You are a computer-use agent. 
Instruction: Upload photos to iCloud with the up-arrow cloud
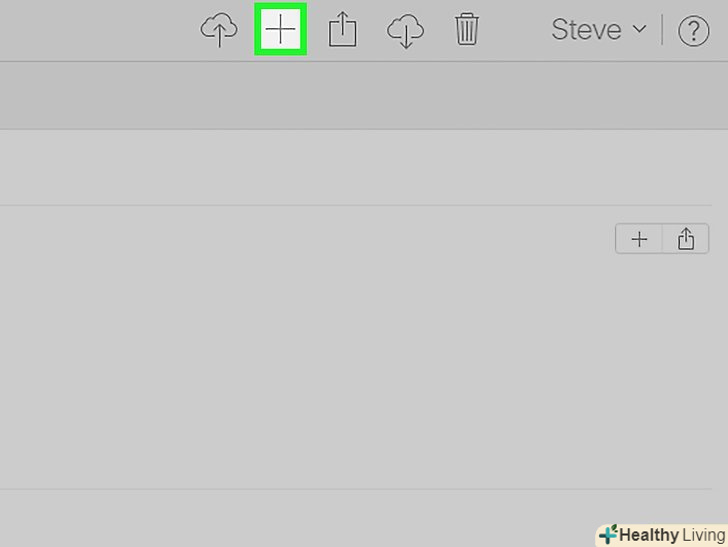coord(219,30)
